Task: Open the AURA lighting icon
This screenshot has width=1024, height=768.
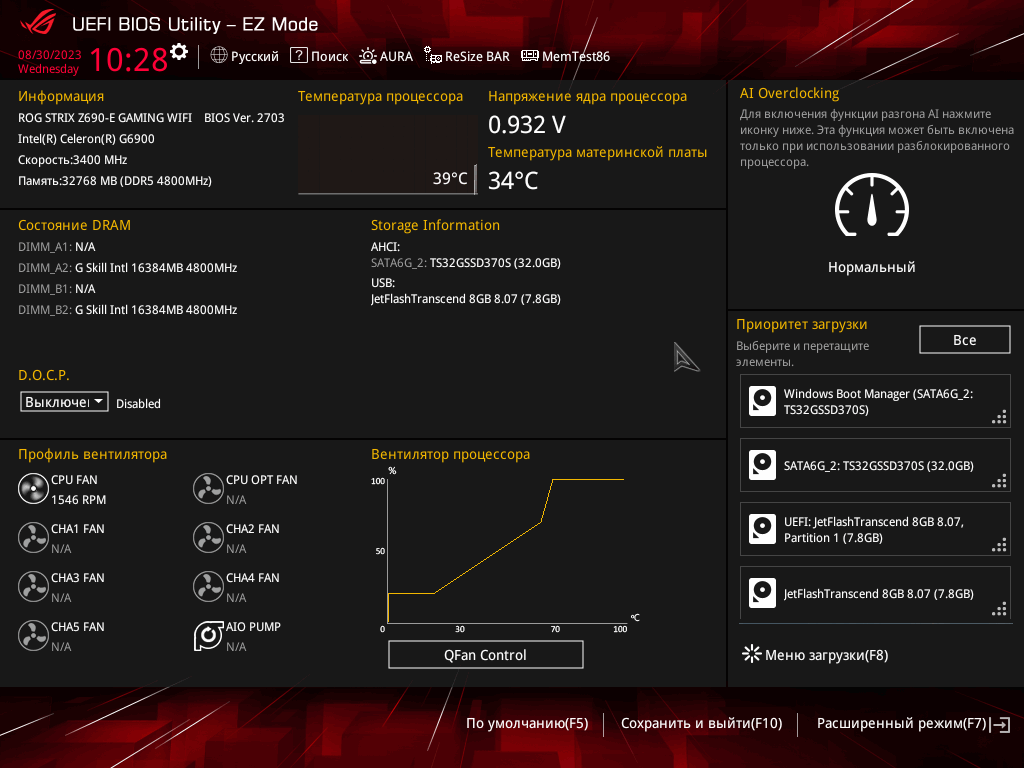Action: pyautogui.click(x=368, y=56)
